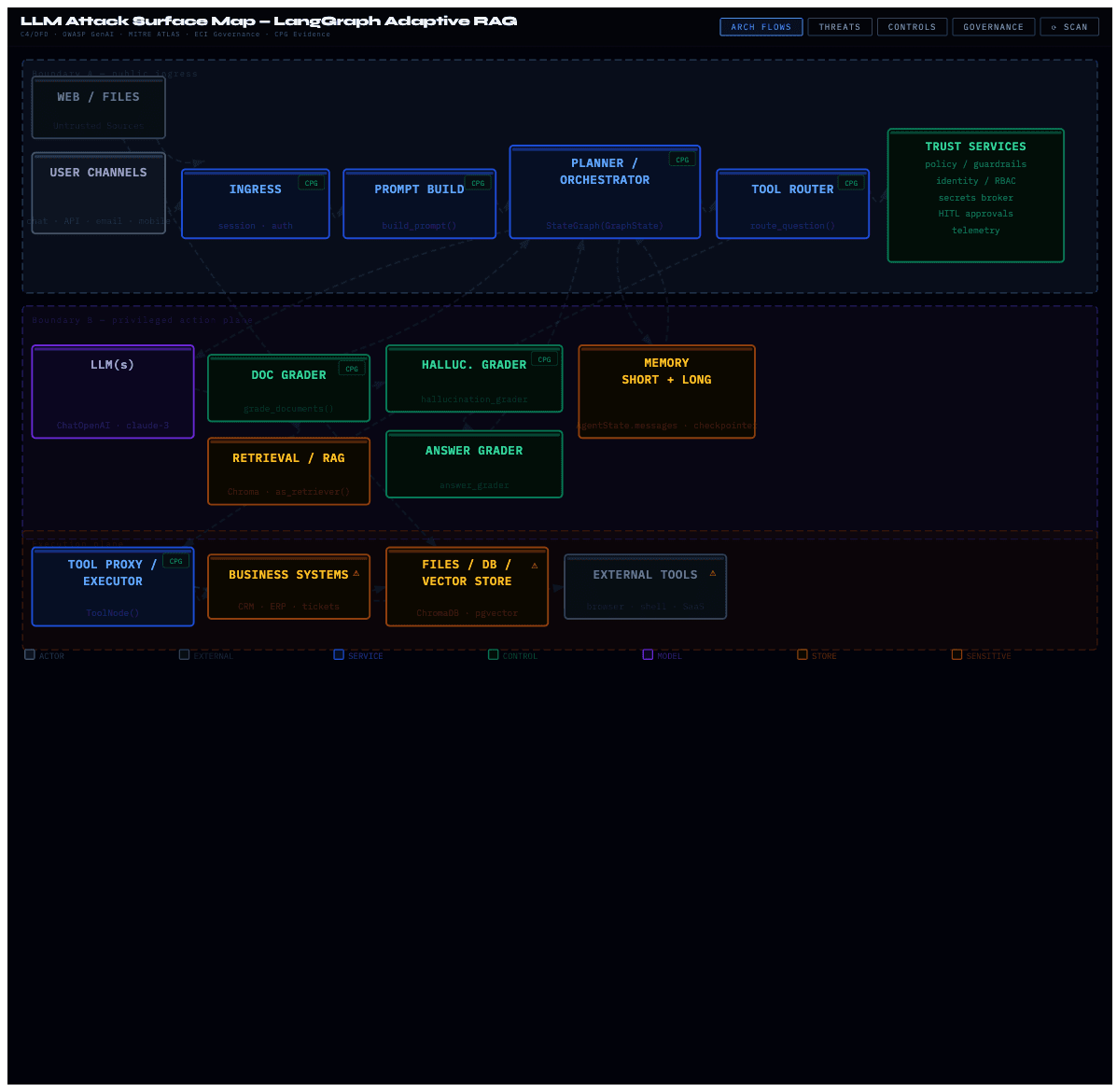Click the 'ChatOpenAI · claude-3' subtitle in LLM(s)

113,426
